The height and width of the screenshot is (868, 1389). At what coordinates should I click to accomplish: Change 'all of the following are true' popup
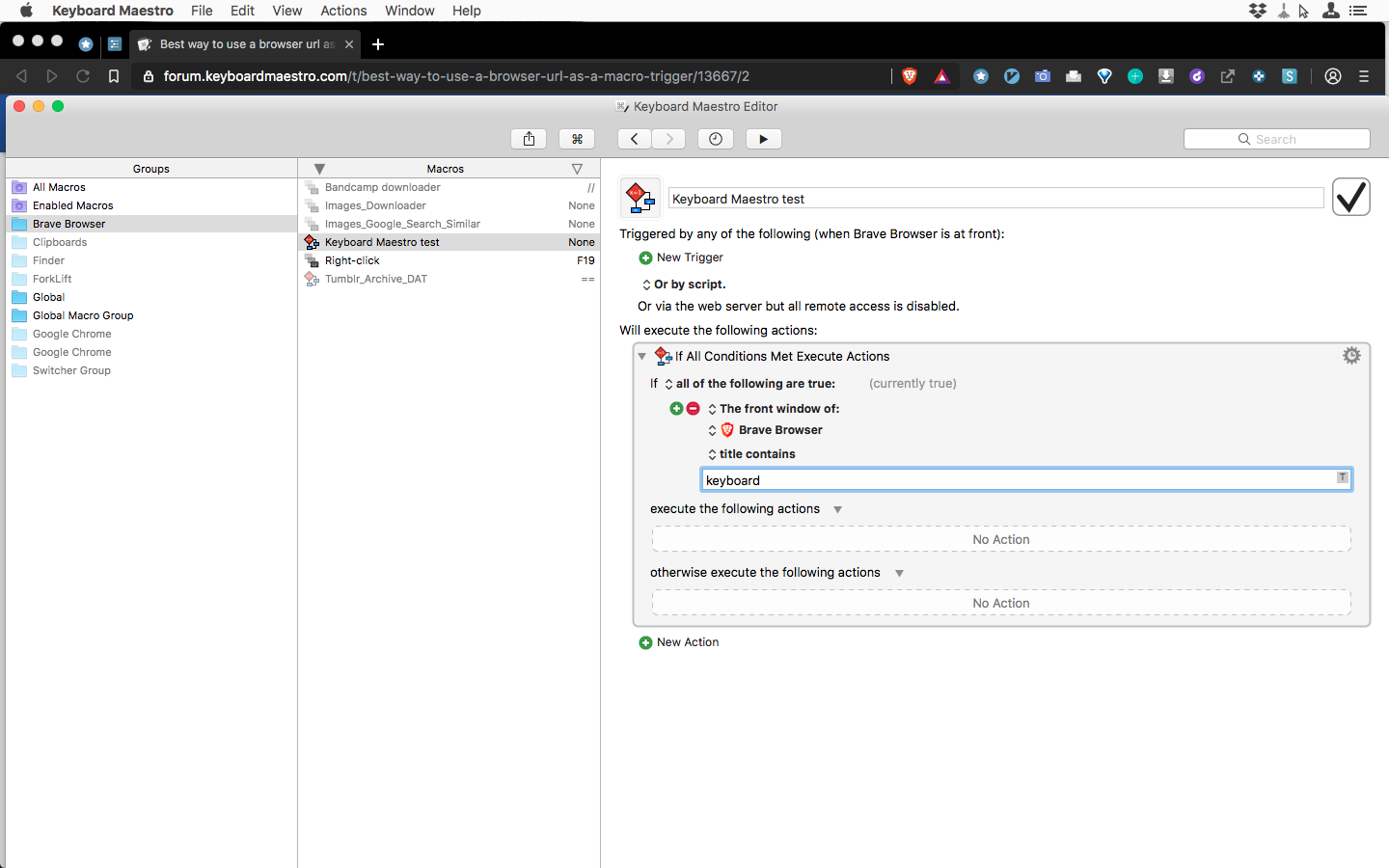[749, 384]
